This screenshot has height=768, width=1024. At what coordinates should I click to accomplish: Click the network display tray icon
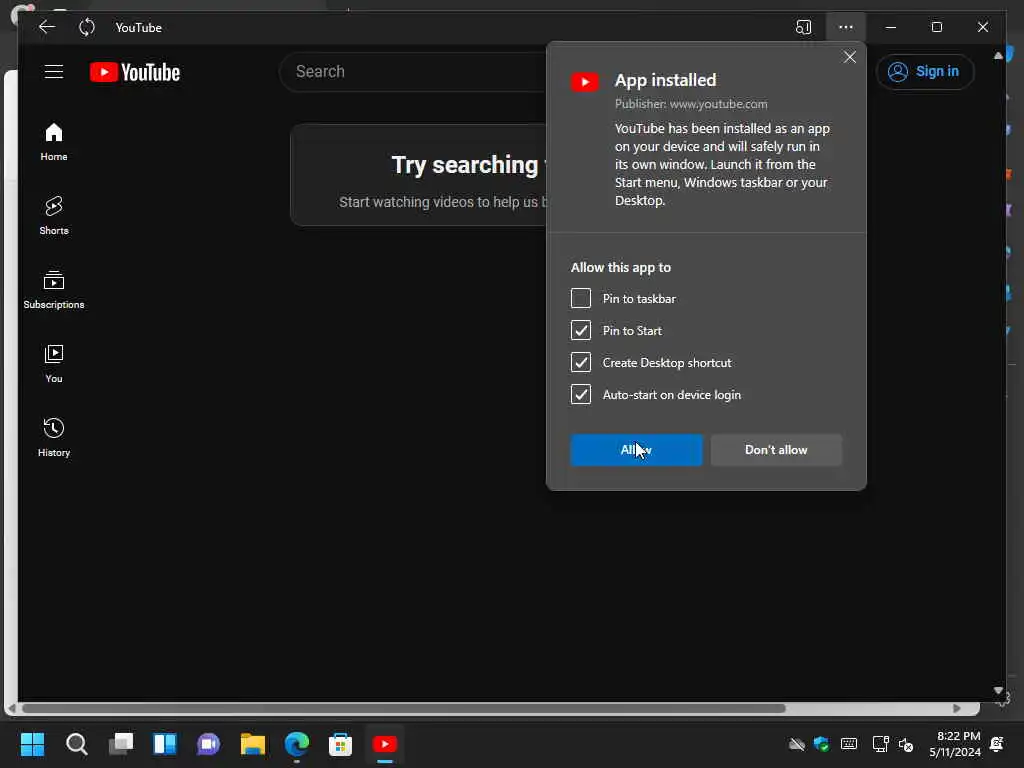tap(880, 744)
